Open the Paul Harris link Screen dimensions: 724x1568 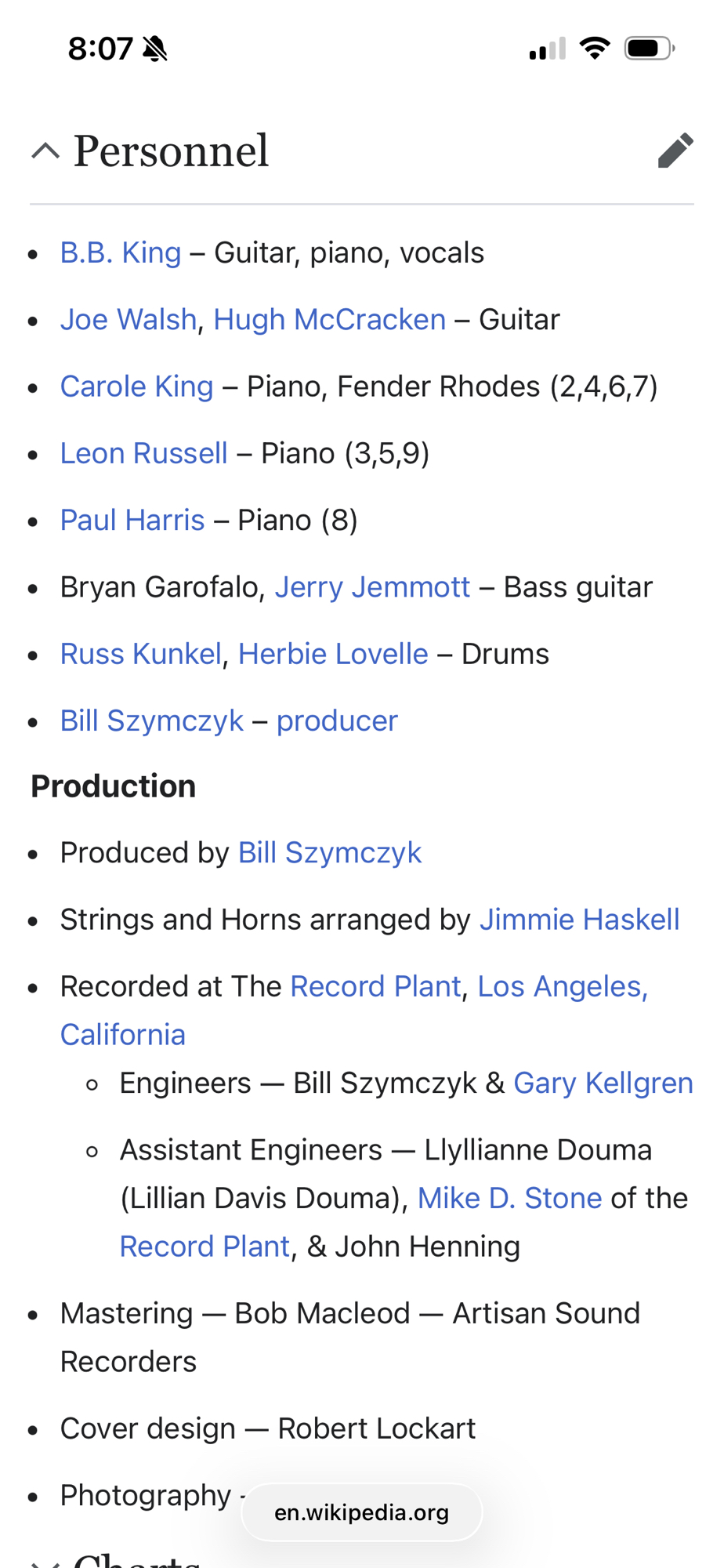coord(132,521)
